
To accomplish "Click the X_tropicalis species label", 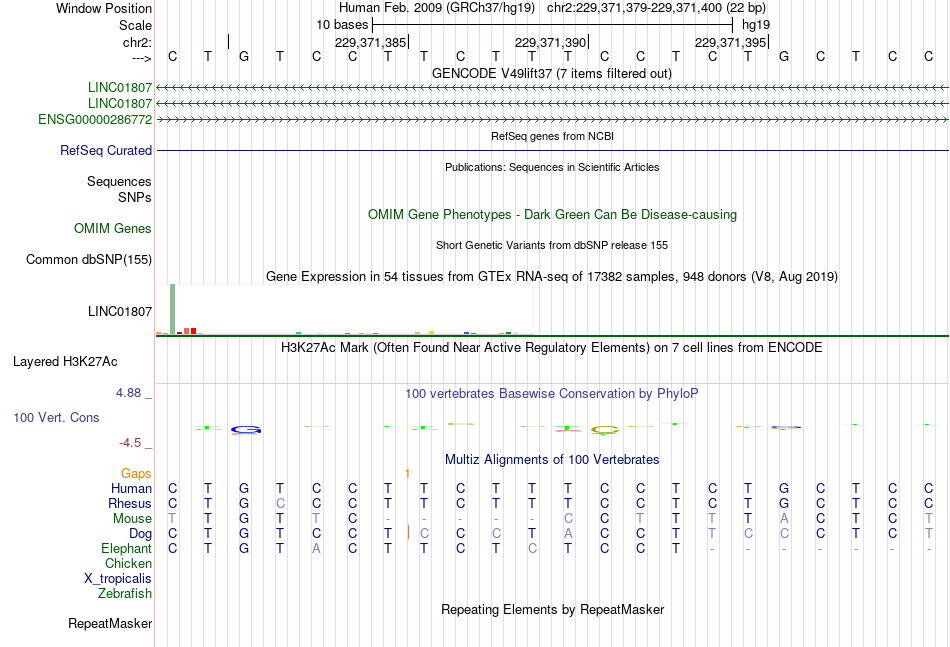I will [x=118, y=579].
